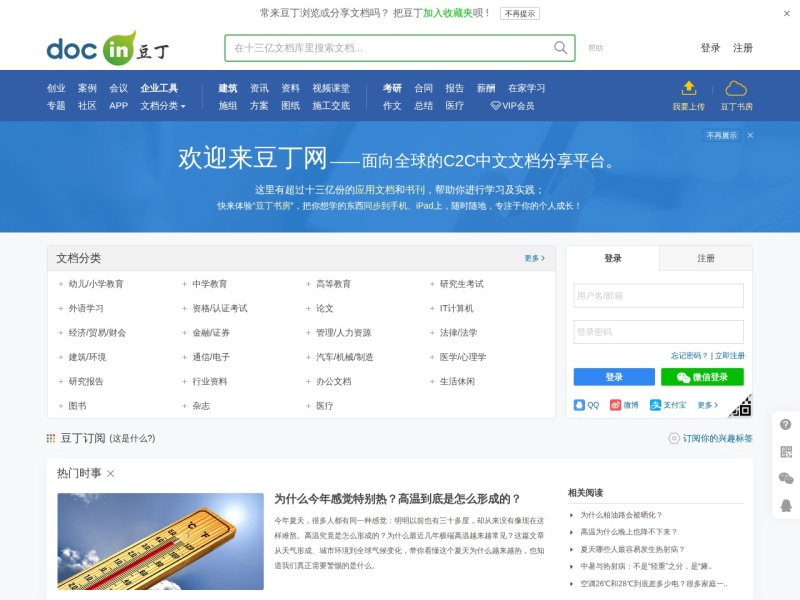Expand the 法律/法学 category
Image resolution: width=800 pixels, height=600 pixels.
click(x=432, y=333)
